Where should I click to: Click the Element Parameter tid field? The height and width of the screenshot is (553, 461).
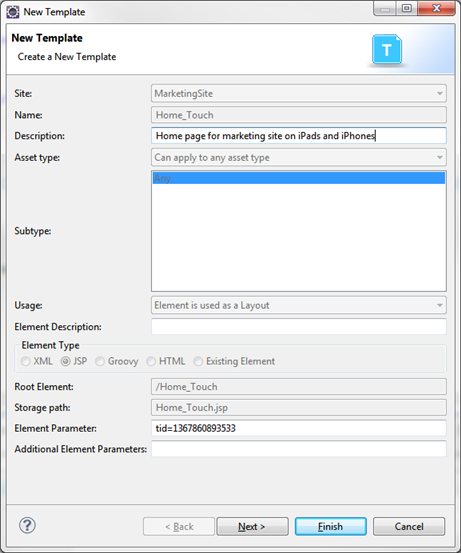[299, 428]
